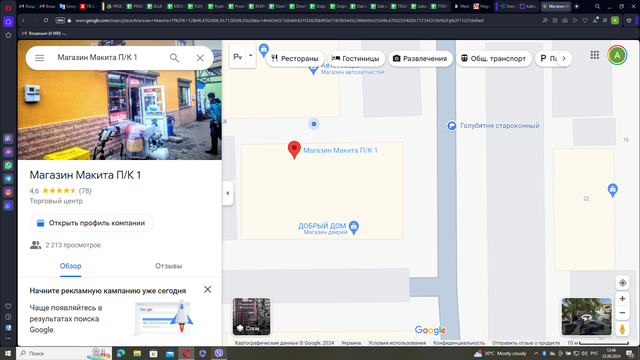Zoom out the map with minus
Screen dimensions: 640x360
[622, 313]
